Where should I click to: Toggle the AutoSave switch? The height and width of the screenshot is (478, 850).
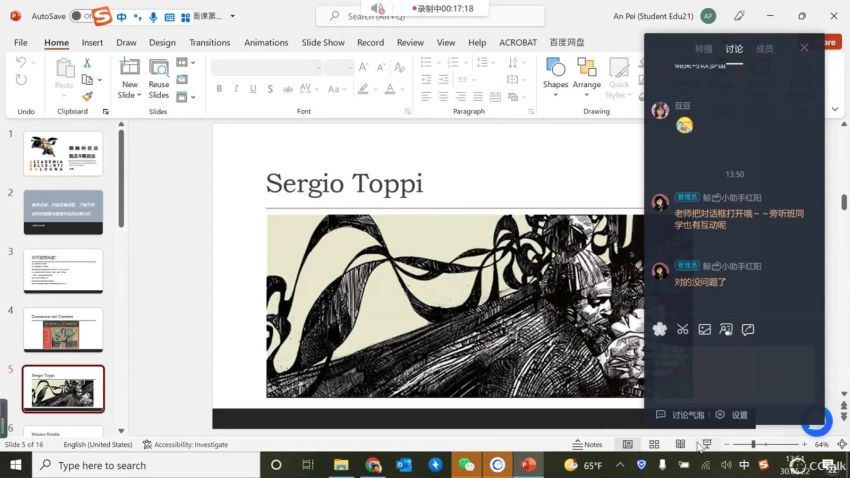point(80,16)
